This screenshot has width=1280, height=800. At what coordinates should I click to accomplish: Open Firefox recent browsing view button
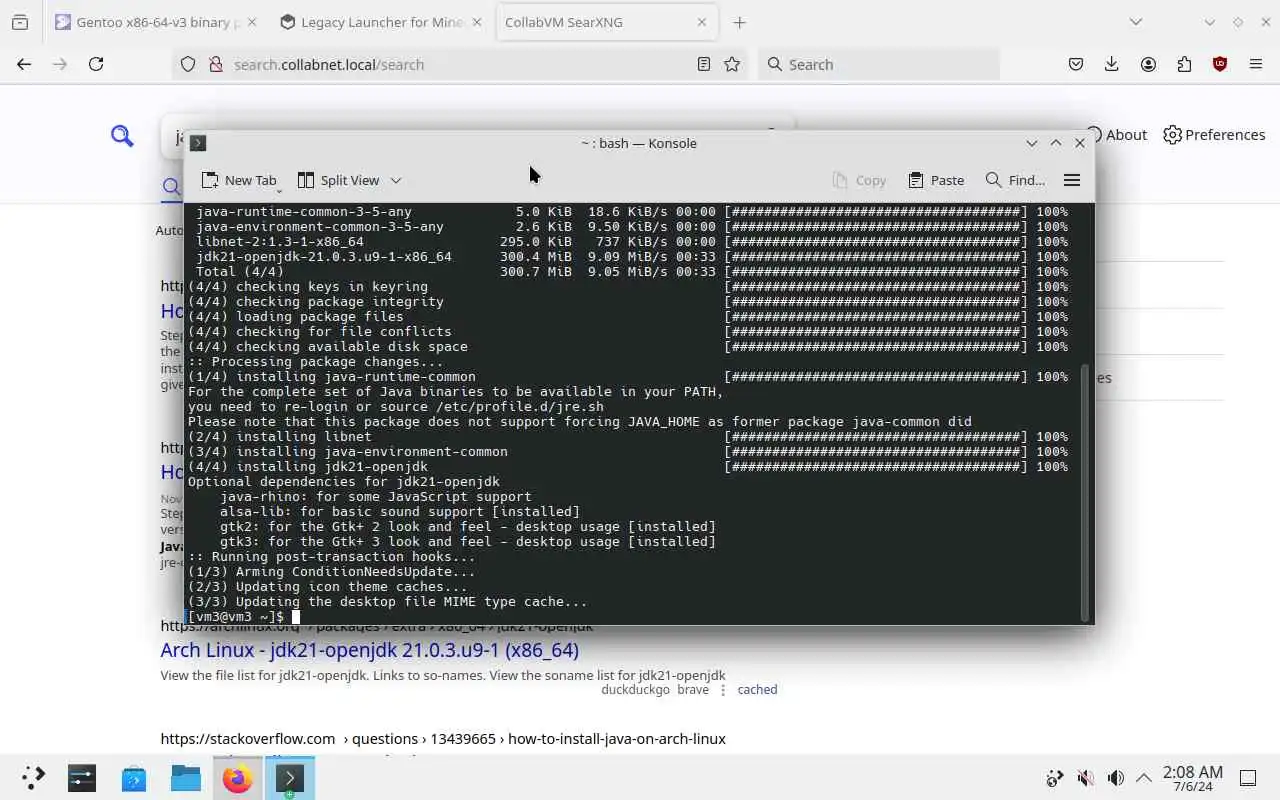(20, 22)
